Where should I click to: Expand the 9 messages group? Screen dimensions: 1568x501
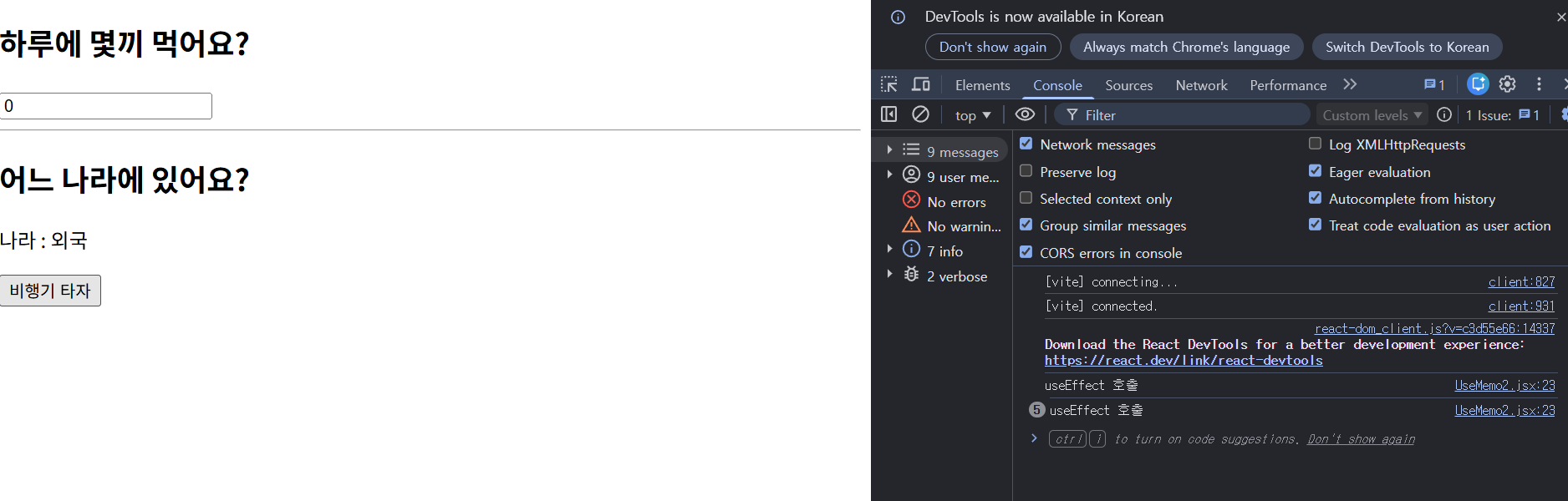(889, 150)
